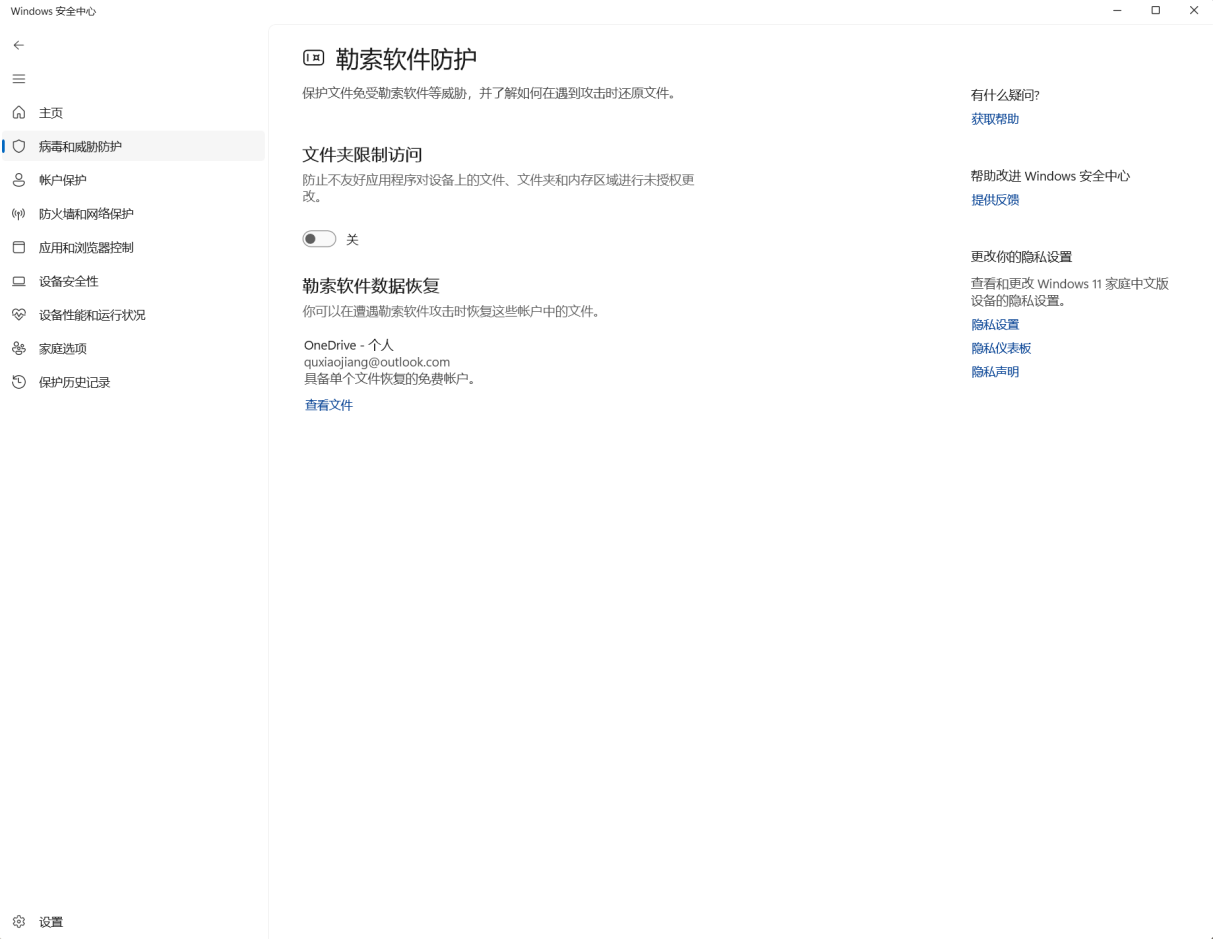Open 家庭选项 section
This screenshot has height=939, width=1213.
click(x=134, y=348)
